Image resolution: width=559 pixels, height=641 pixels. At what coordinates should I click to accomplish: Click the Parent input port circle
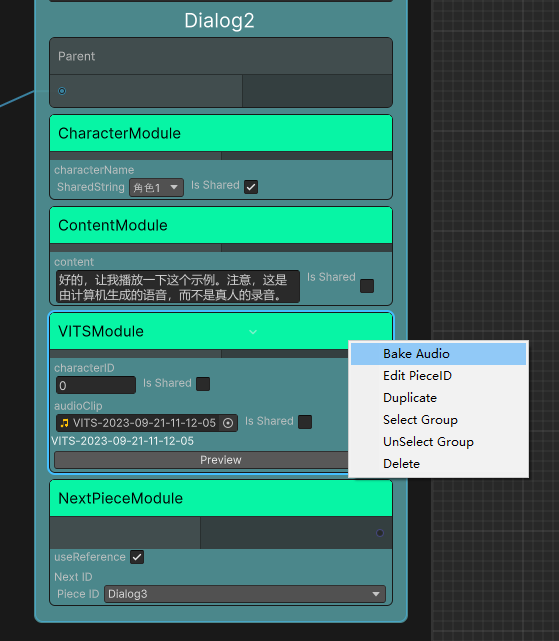(62, 91)
